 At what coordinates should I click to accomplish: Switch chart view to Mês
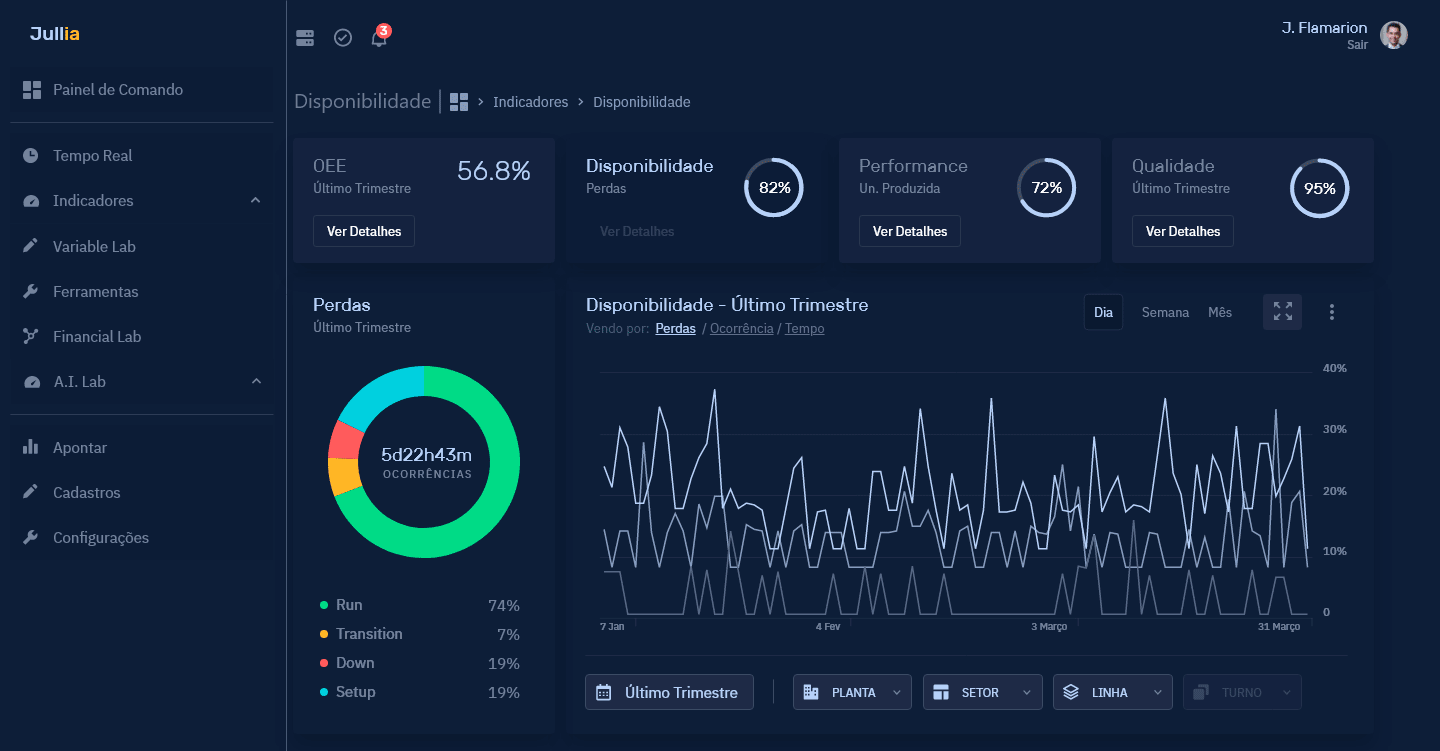1219,312
